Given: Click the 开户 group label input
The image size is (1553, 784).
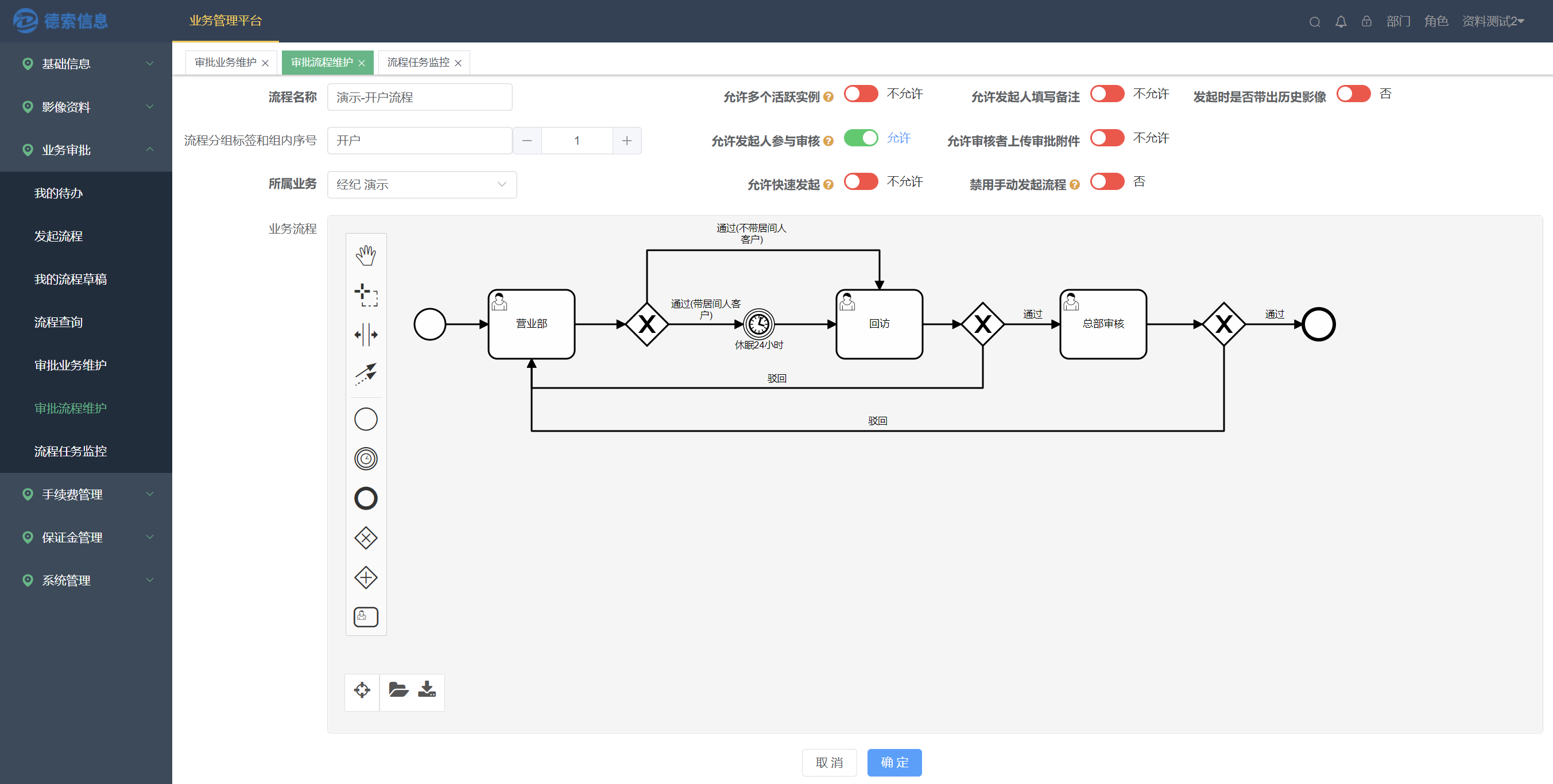Looking at the screenshot, I should 420,141.
